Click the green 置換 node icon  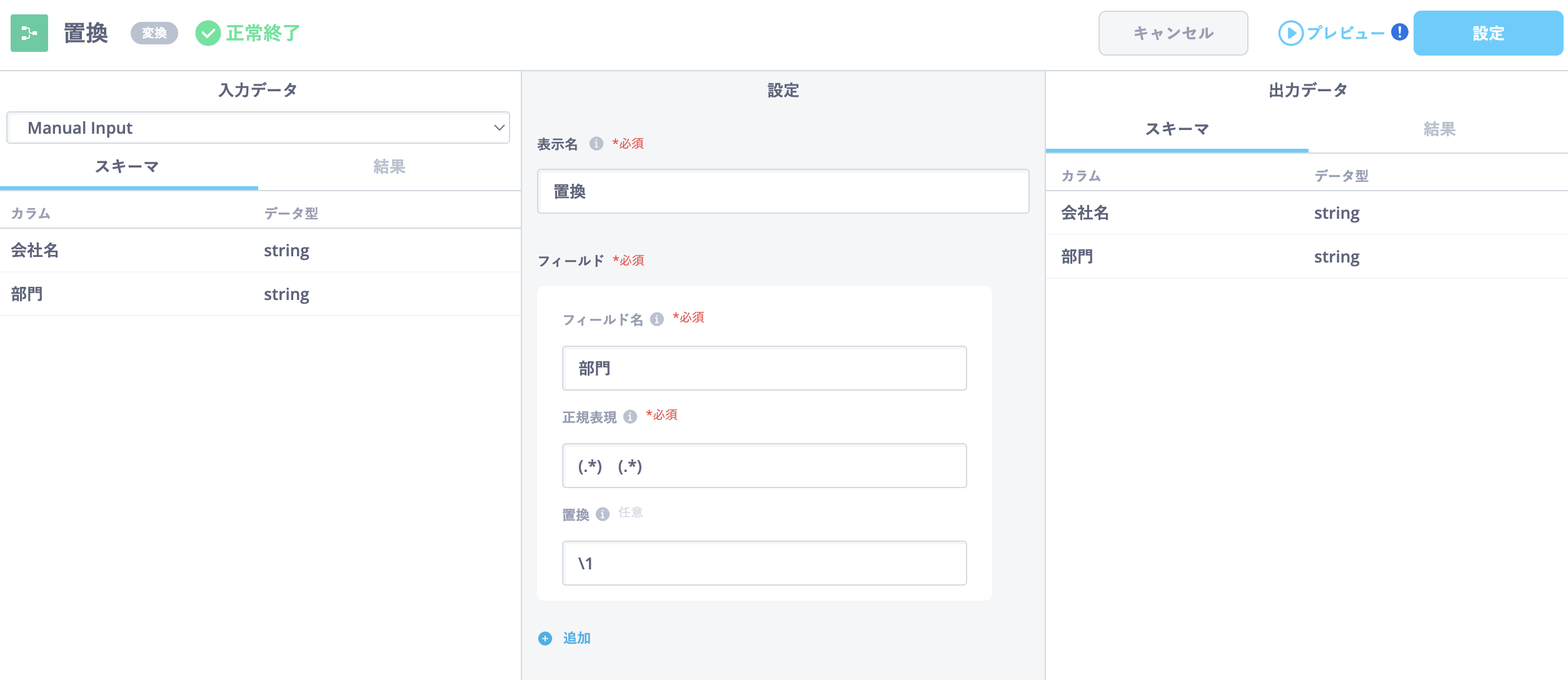point(29,33)
